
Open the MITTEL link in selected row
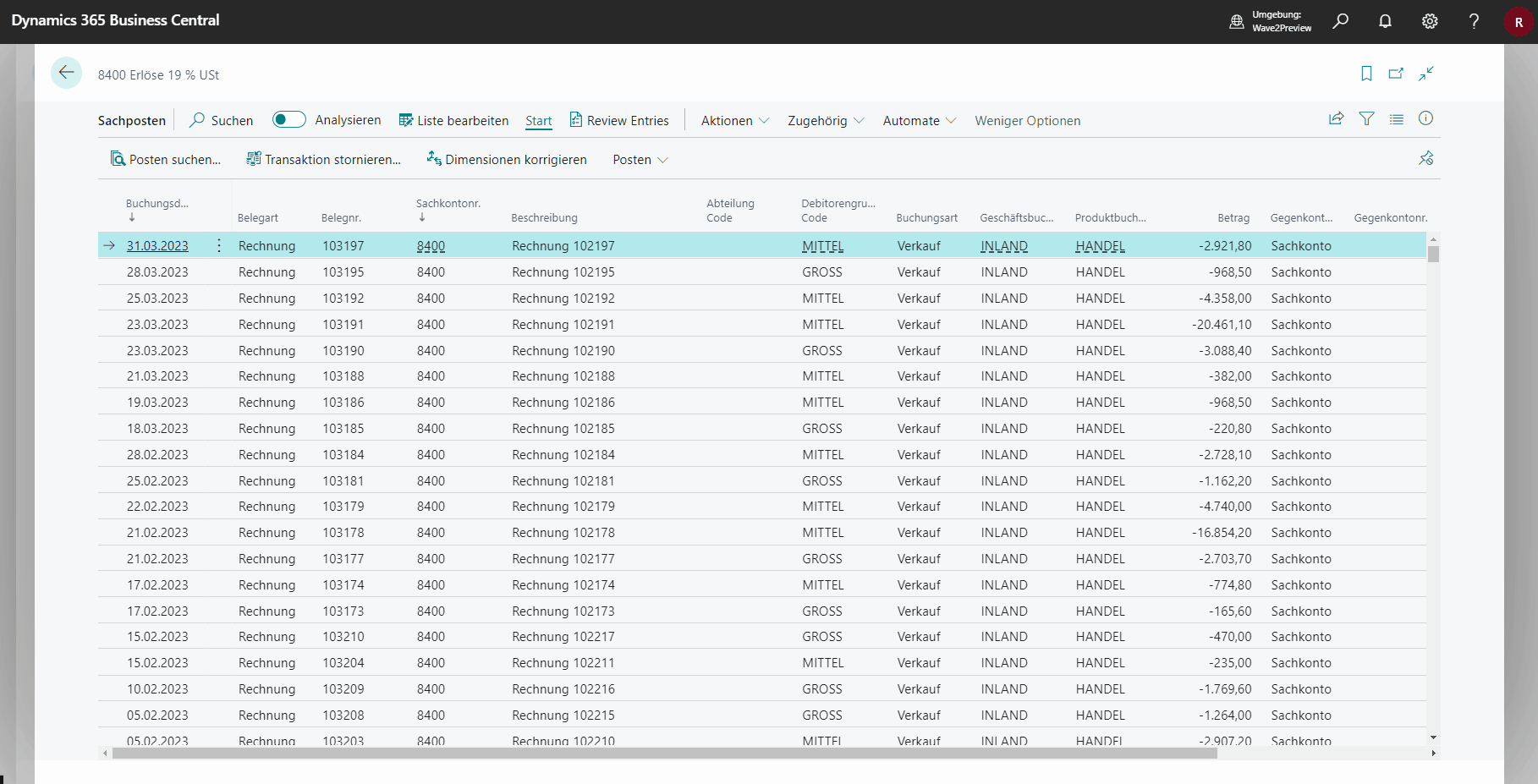(x=822, y=245)
